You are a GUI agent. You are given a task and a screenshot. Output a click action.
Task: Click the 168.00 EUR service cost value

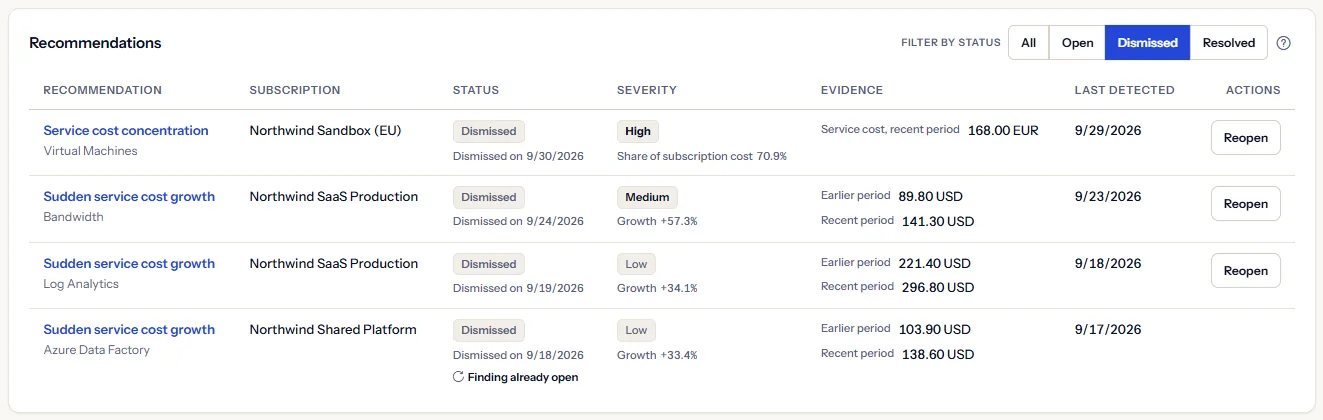point(1003,131)
